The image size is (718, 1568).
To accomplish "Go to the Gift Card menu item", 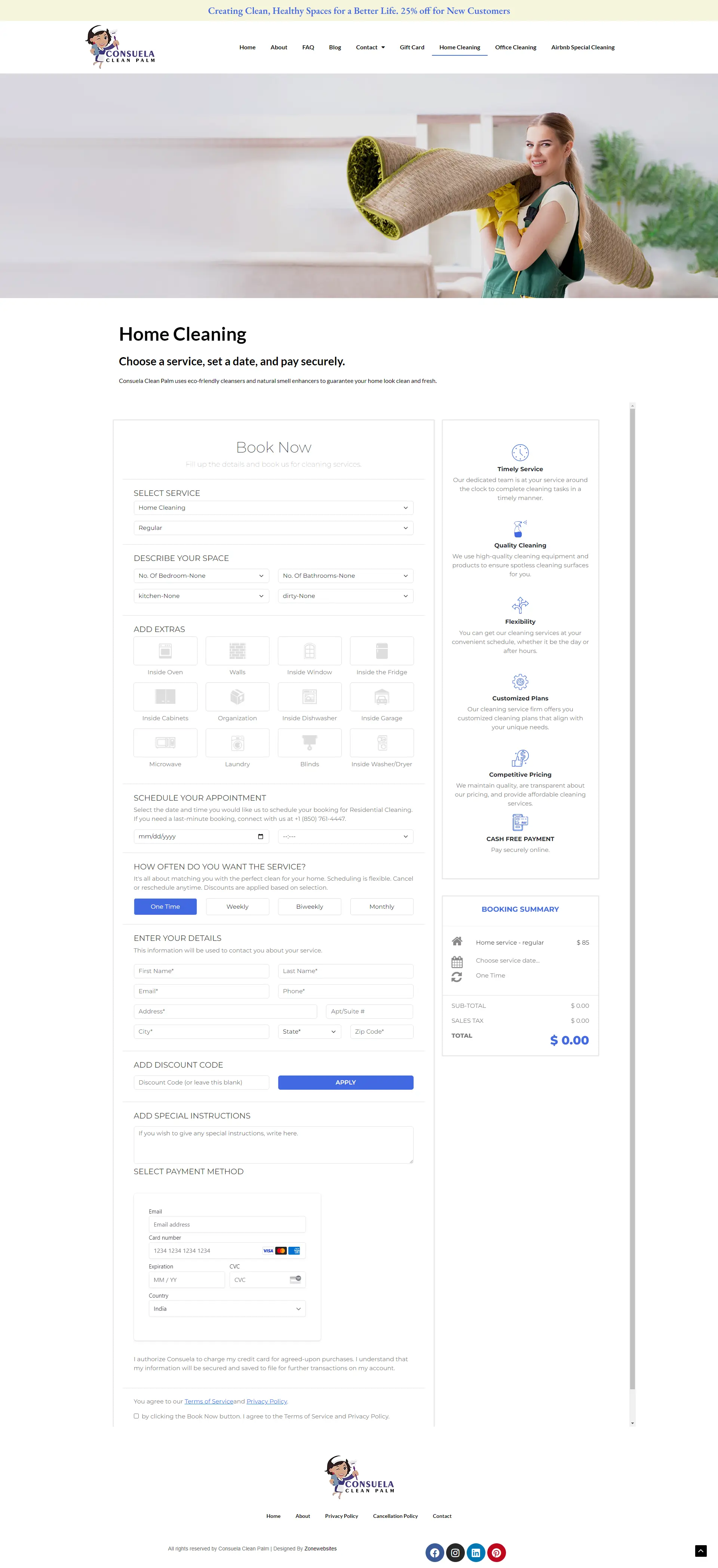I will pos(412,47).
